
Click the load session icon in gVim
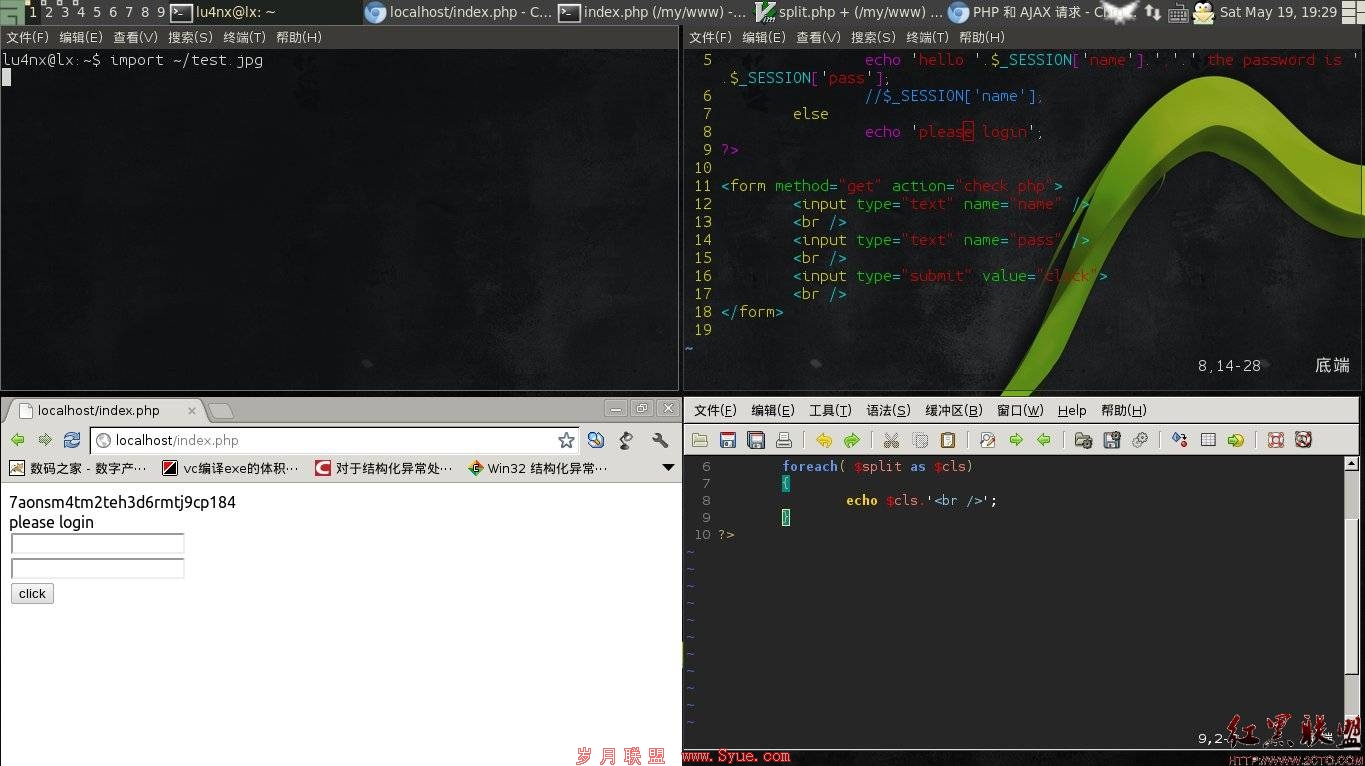point(1083,440)
